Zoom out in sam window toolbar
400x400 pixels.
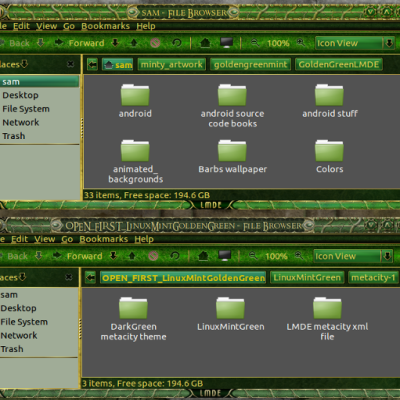[255, 43]
